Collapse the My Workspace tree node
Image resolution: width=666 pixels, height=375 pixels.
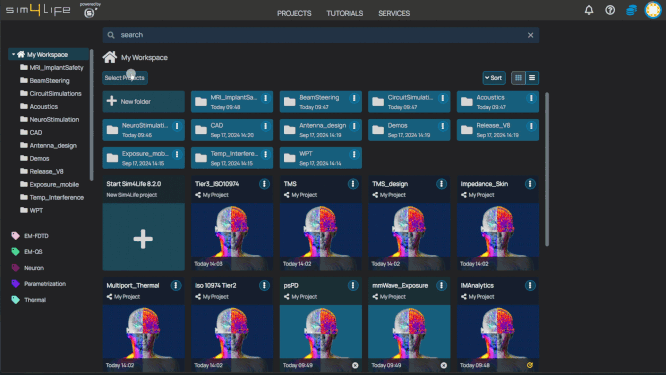point(13,54)
